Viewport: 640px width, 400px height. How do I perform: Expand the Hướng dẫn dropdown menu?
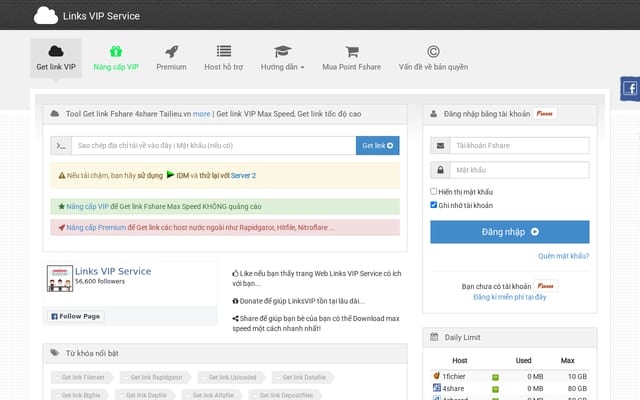[x=282, y=58]
